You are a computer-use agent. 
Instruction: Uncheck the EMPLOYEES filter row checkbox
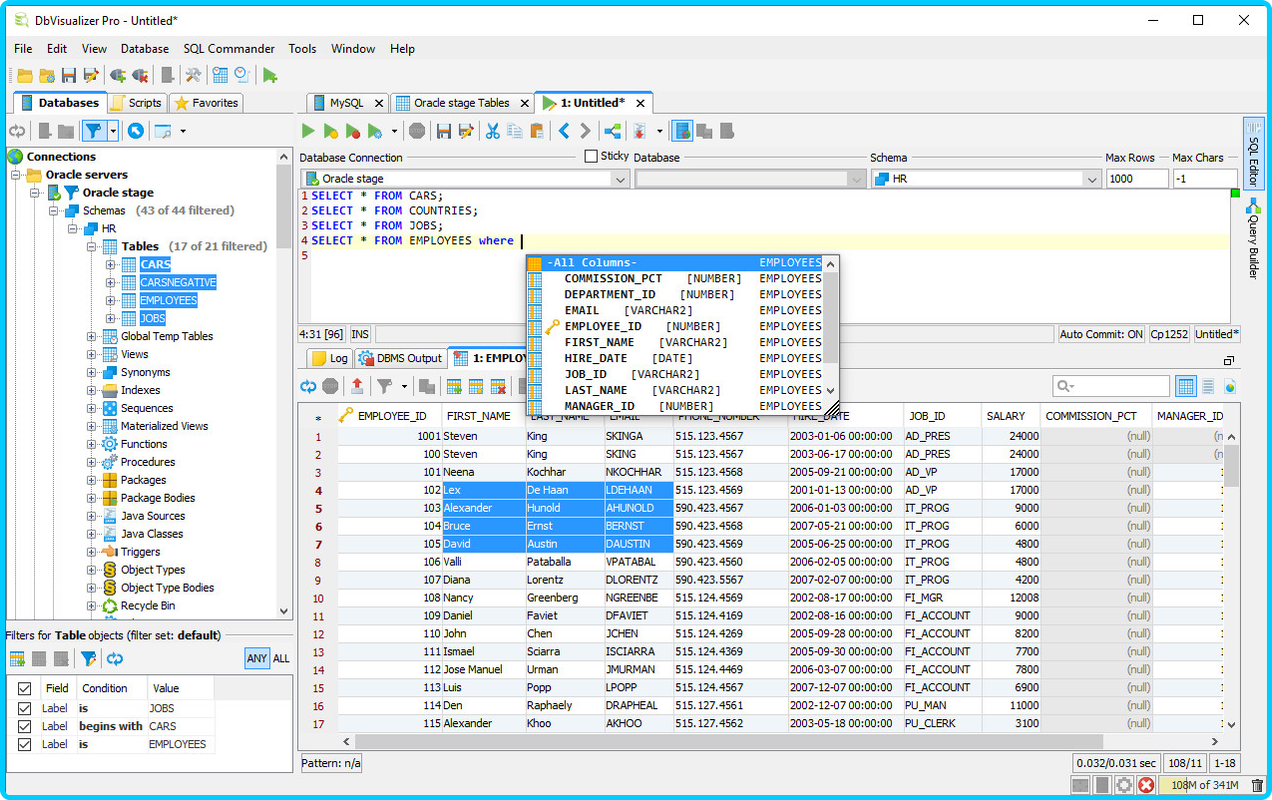point(25,744)
